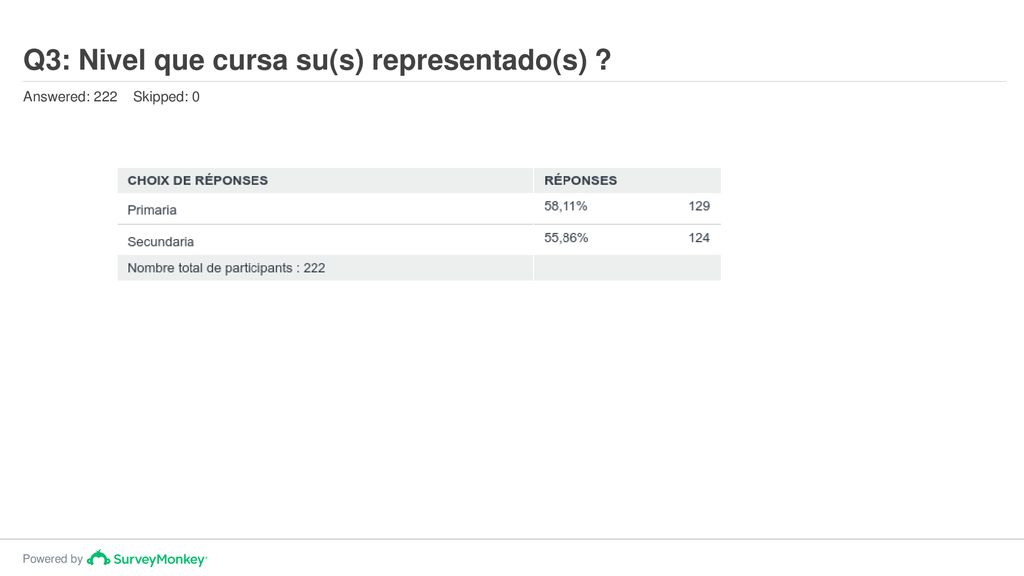Click the SurveyMonkey logo icon
Viewport: 1024px width, 576px height.
click(x=99, y=558)
